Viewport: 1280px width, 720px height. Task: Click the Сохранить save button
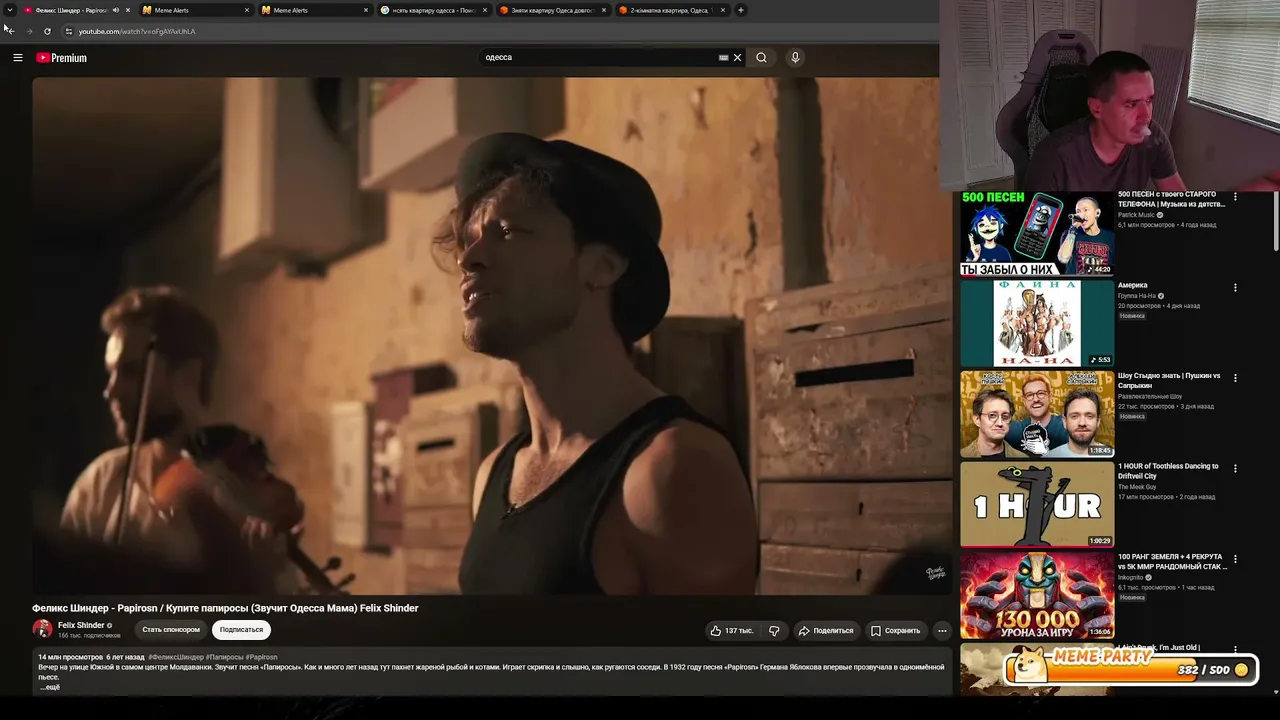pos(895,631)
